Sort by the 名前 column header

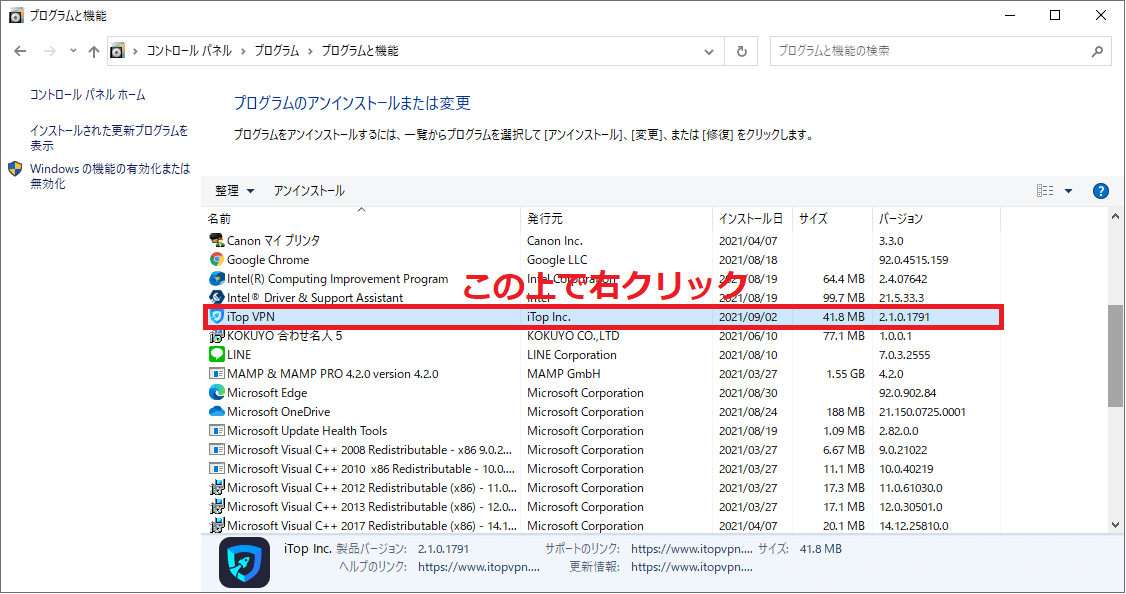tap(361, 218)
